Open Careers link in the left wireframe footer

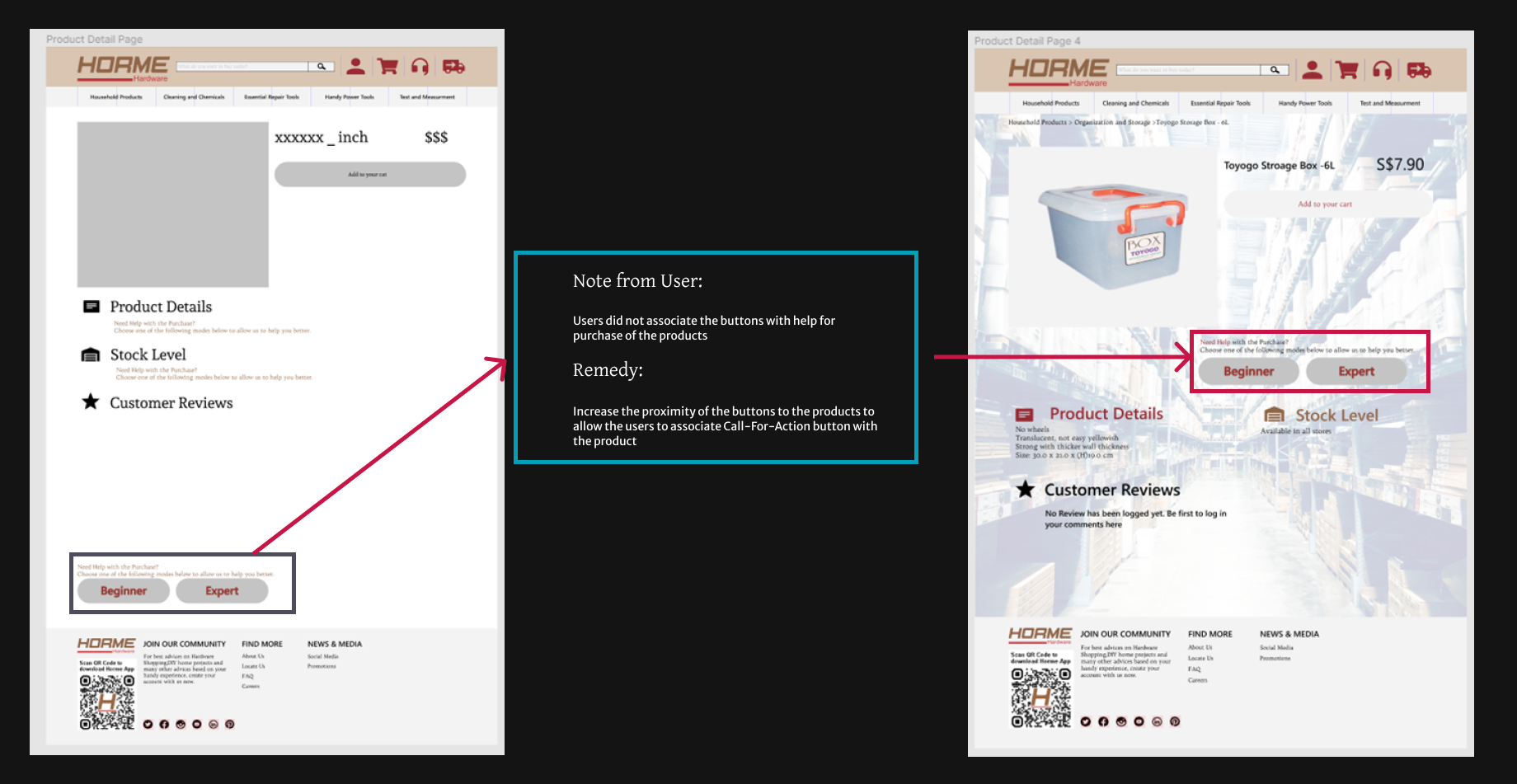click(251, 686)
